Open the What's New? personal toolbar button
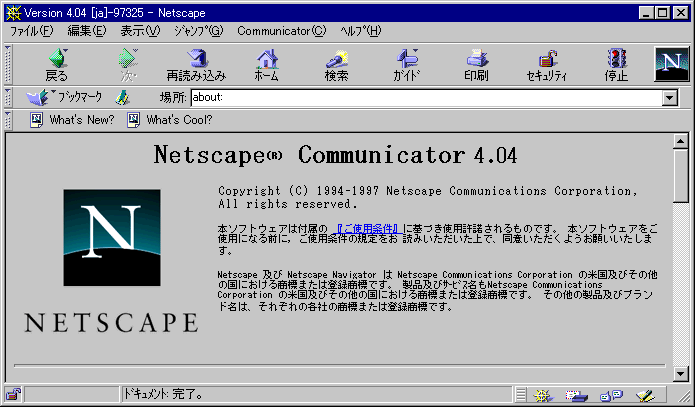 72,120
